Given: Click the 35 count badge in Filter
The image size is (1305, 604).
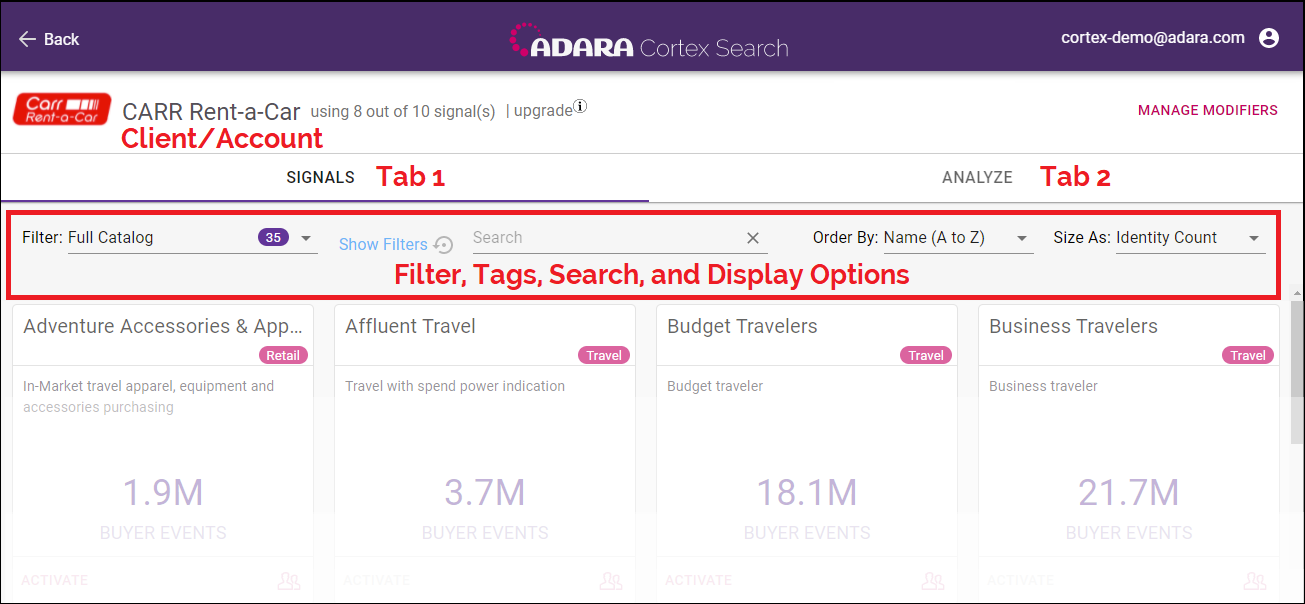Looking at the screenshot, I should (274, 238).
